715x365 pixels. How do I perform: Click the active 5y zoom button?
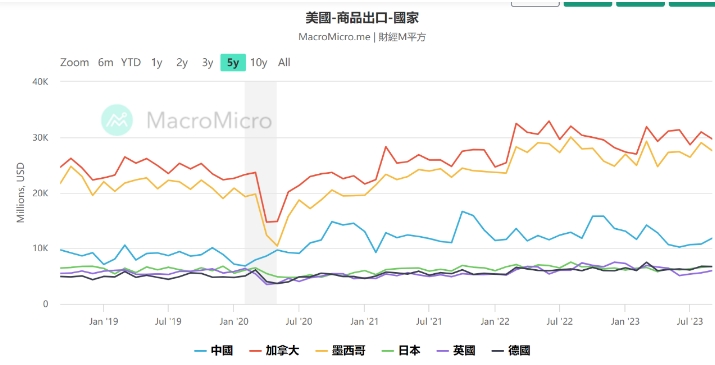[x=233, y=63]
